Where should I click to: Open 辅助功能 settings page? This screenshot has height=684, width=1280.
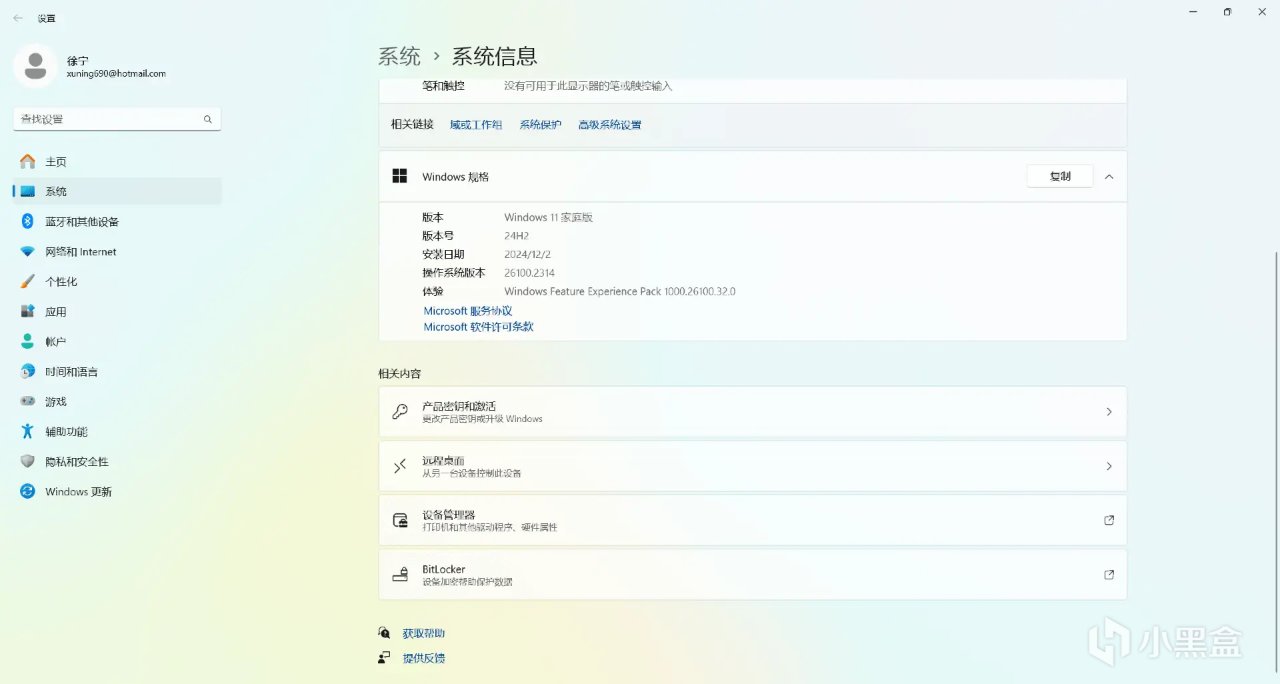117,431
